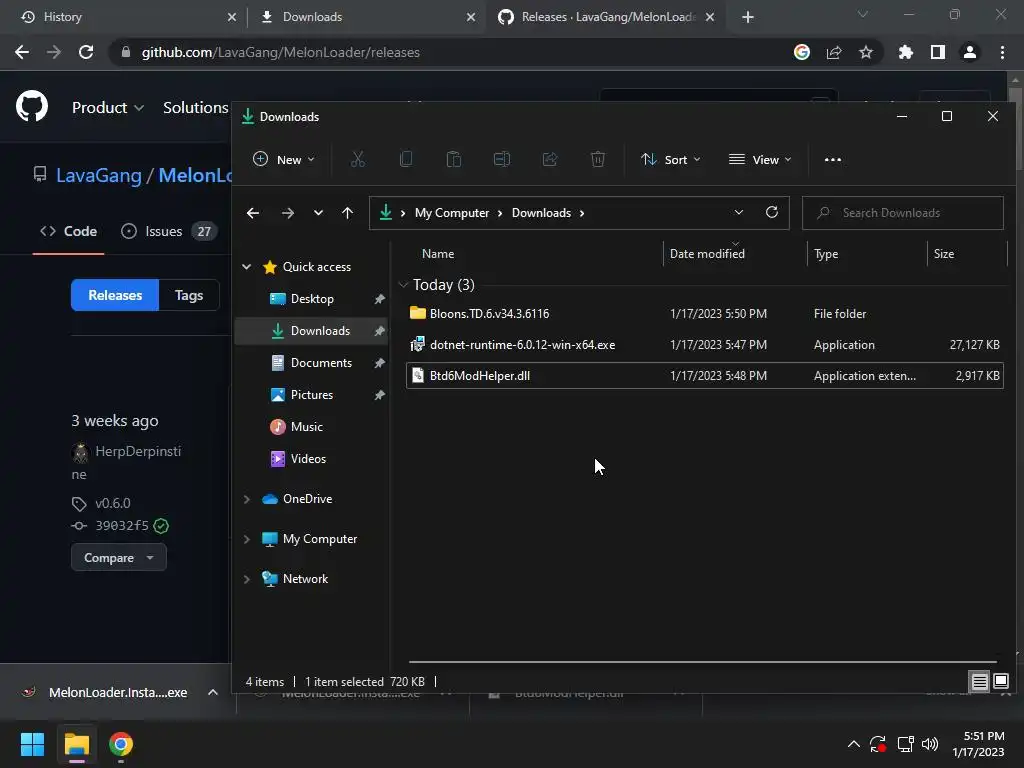Click Chrome back arrow button
This screenshot has width=1024, height=768.
tap(22, 52)
